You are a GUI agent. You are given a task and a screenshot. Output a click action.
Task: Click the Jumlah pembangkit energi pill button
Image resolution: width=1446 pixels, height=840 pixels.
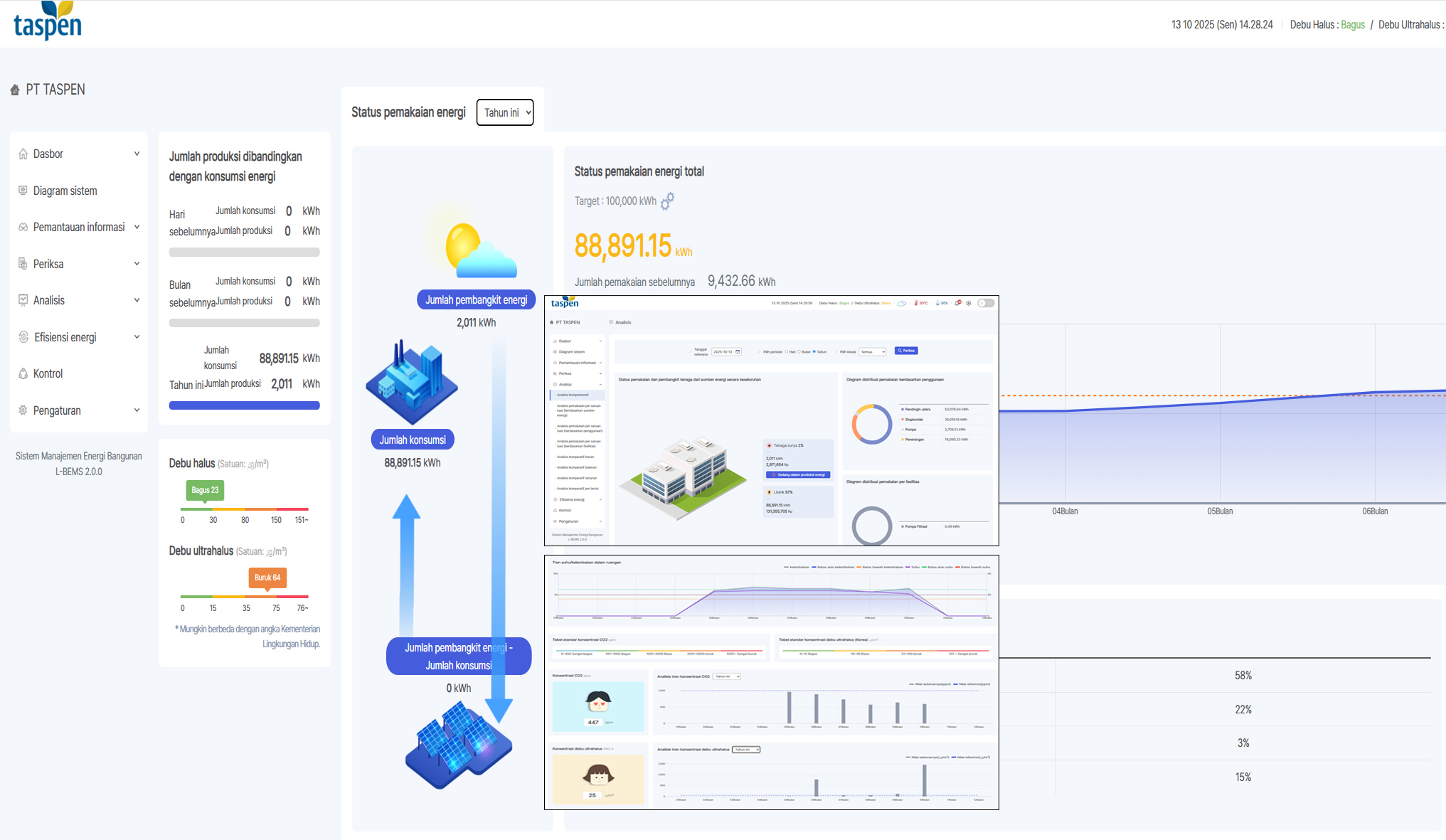[476, 300]
